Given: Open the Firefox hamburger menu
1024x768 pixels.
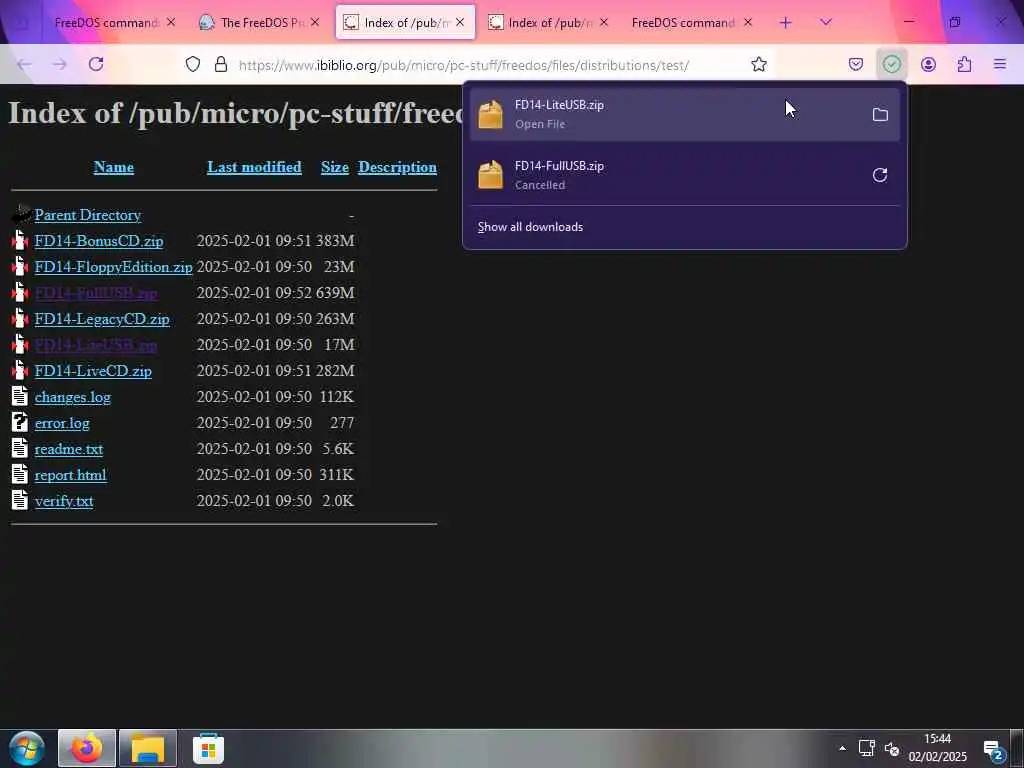Looking at the screenshot, I should 1000,64.
